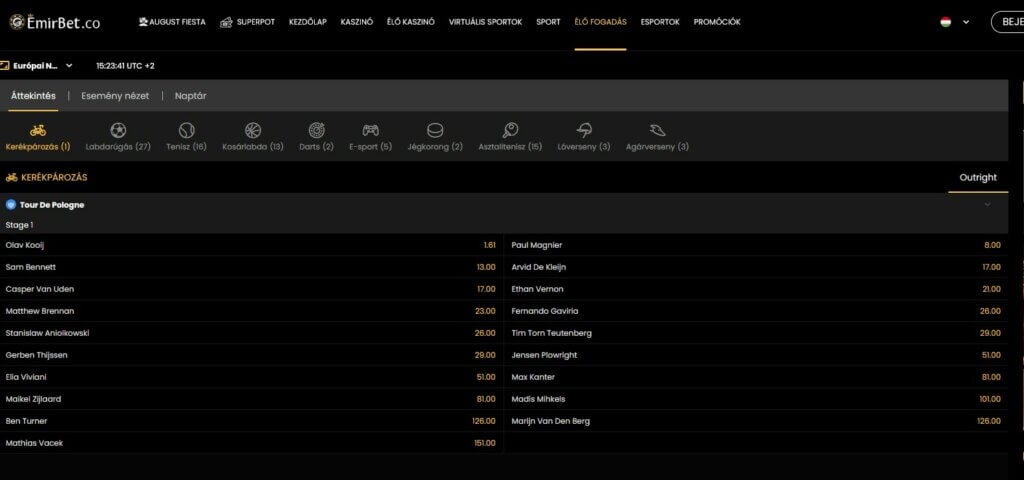Click the Bejelentkezés login button

point(1008,22)
